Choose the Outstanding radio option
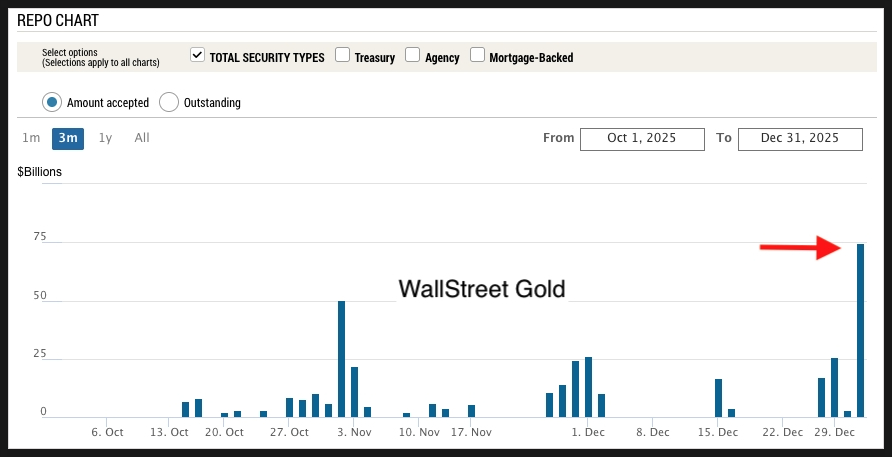The width and height of the screenshot is (892, 457). click(x=169, y=102)
